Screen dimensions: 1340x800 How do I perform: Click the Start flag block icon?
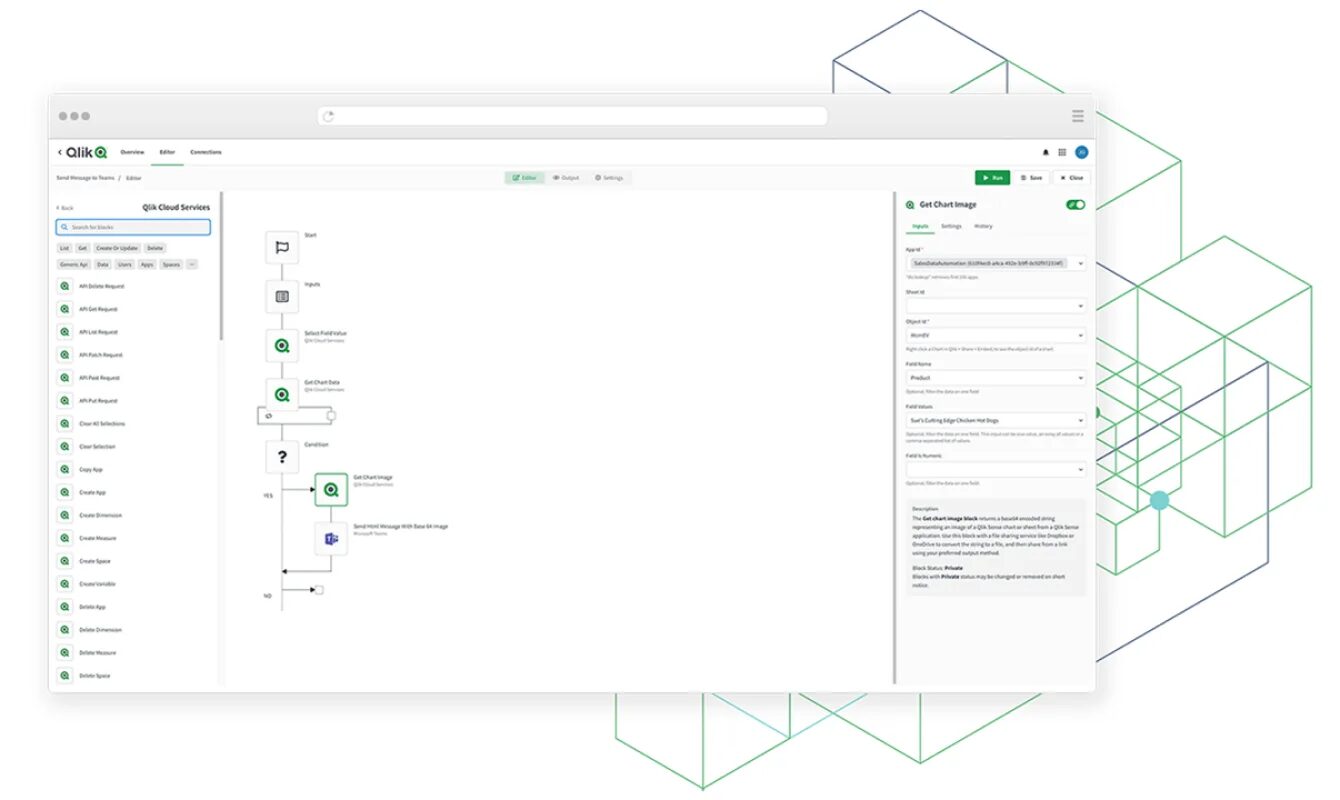coord(282,247)
